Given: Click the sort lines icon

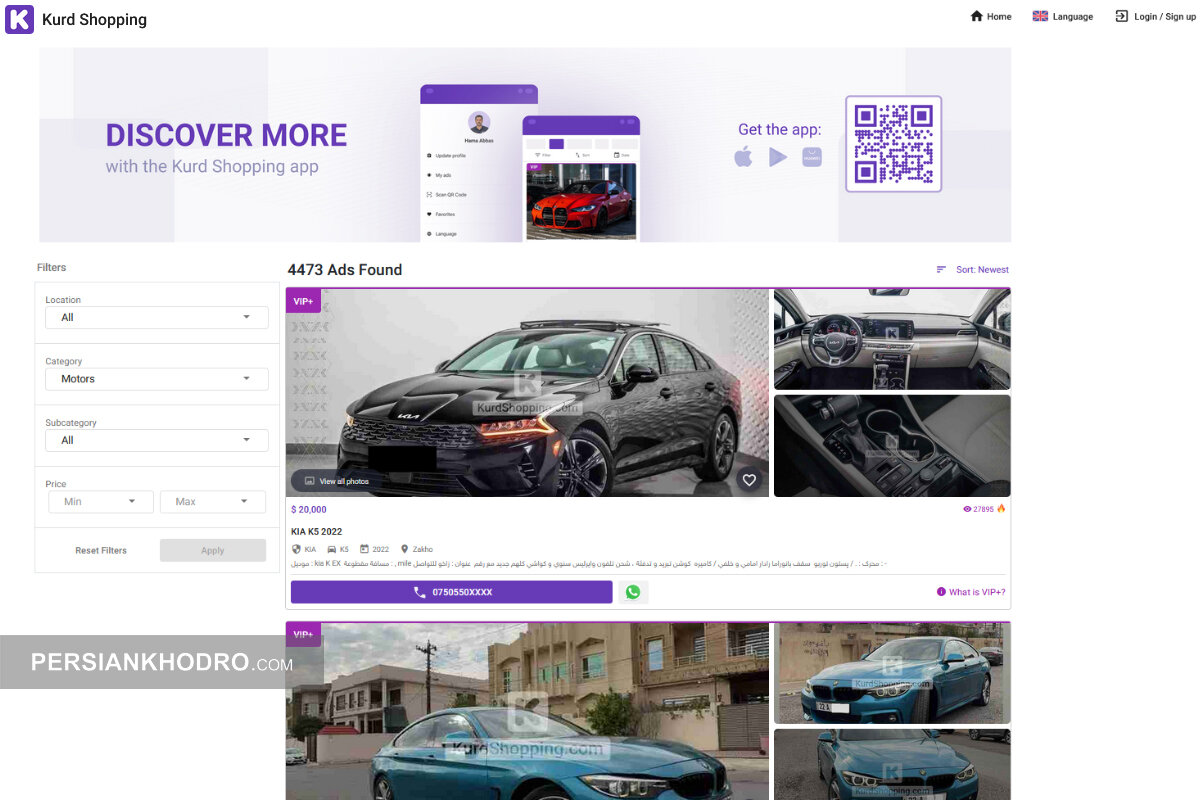Looking at the screenshot, I should (x=941, y=270).
